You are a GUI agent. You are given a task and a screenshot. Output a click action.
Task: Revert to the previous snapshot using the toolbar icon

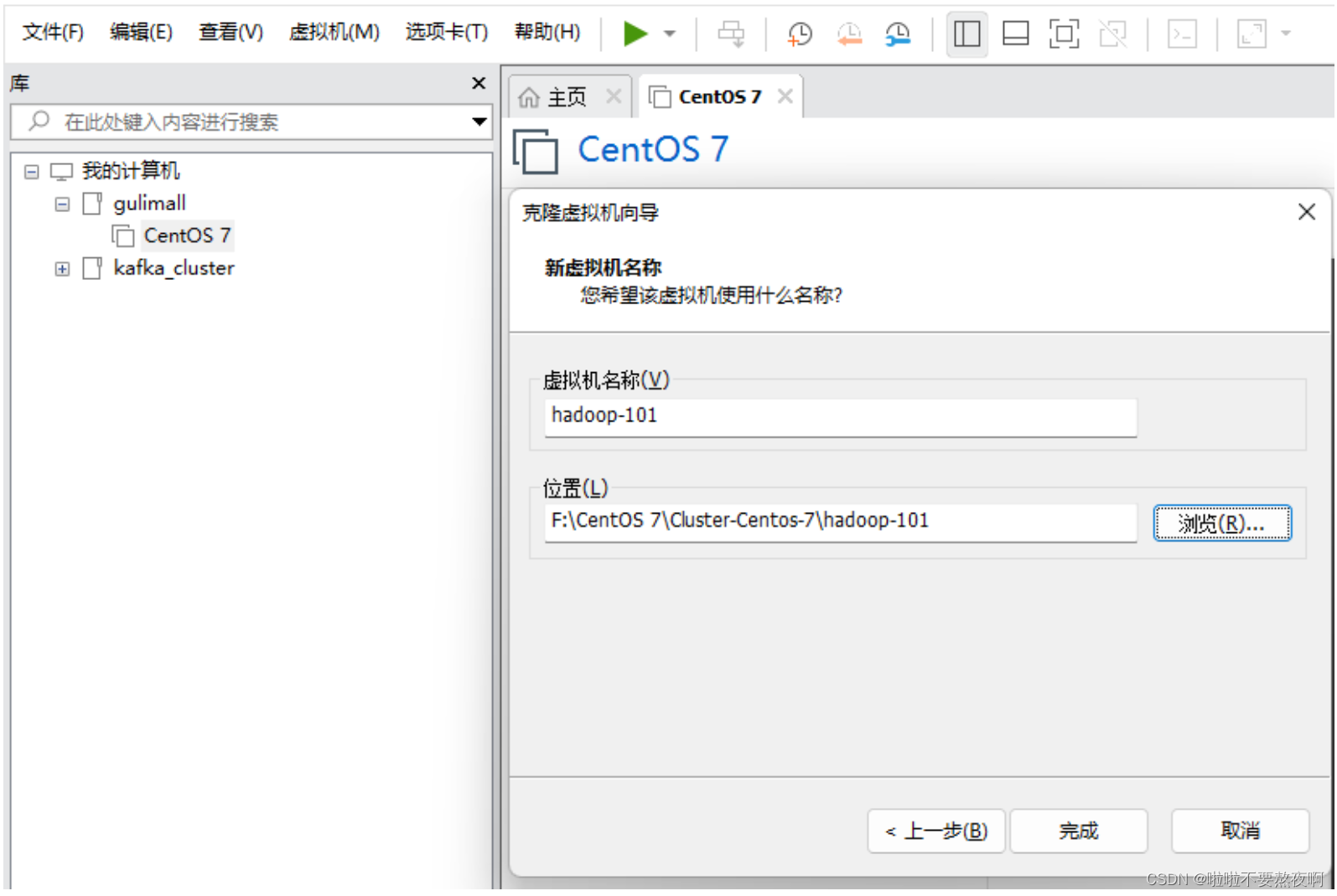click(x=849, y=34)
